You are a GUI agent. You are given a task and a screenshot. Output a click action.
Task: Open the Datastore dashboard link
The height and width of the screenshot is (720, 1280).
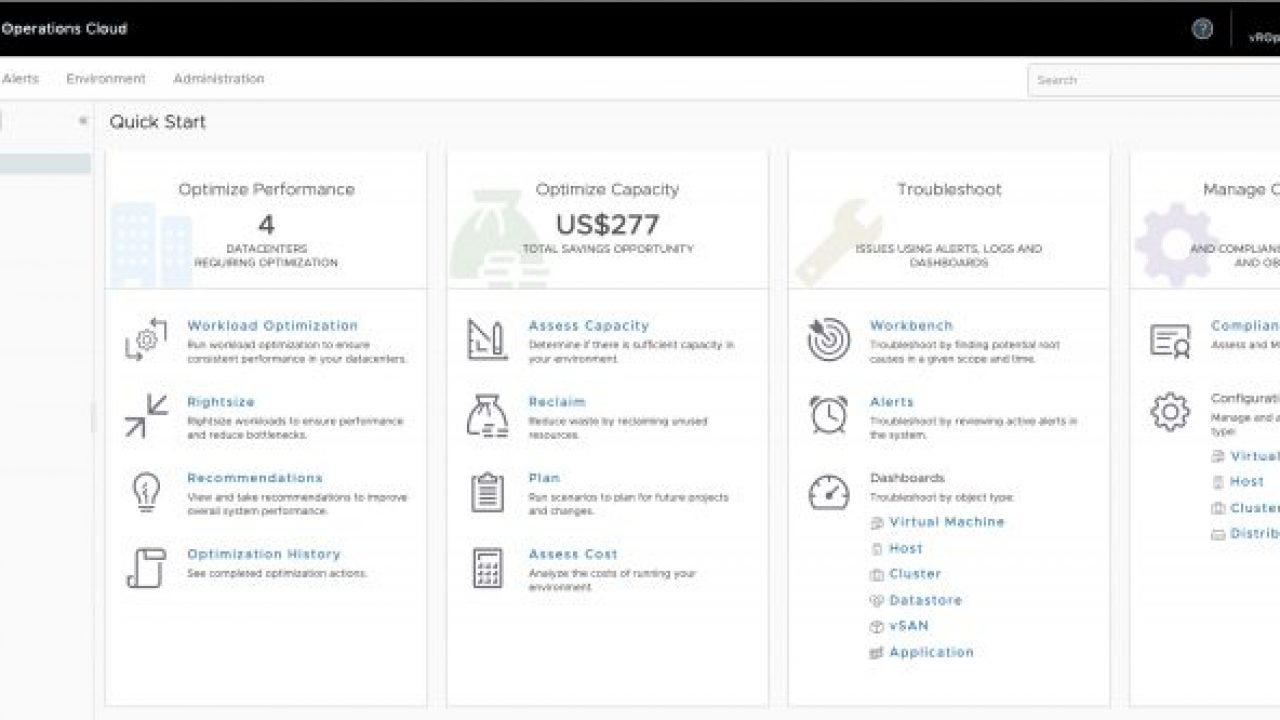pyautogui.click(x=926, y=600)
